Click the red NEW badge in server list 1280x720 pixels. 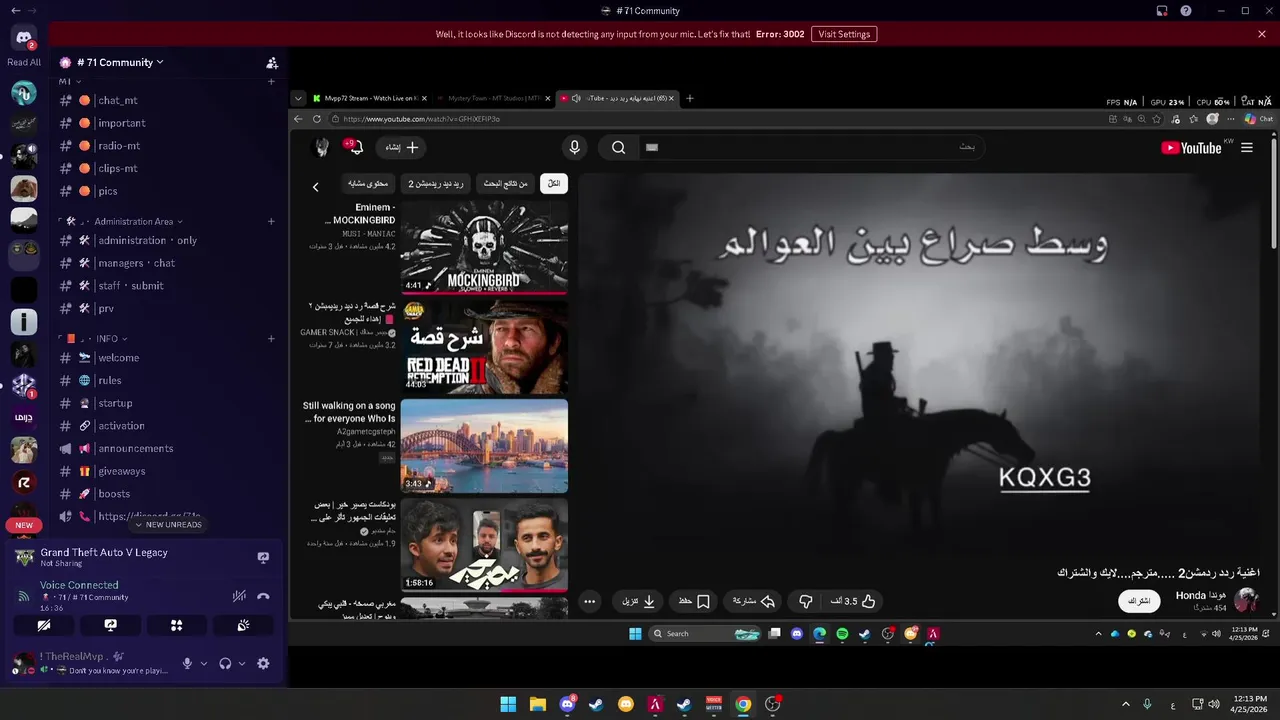tap(24, 525)
